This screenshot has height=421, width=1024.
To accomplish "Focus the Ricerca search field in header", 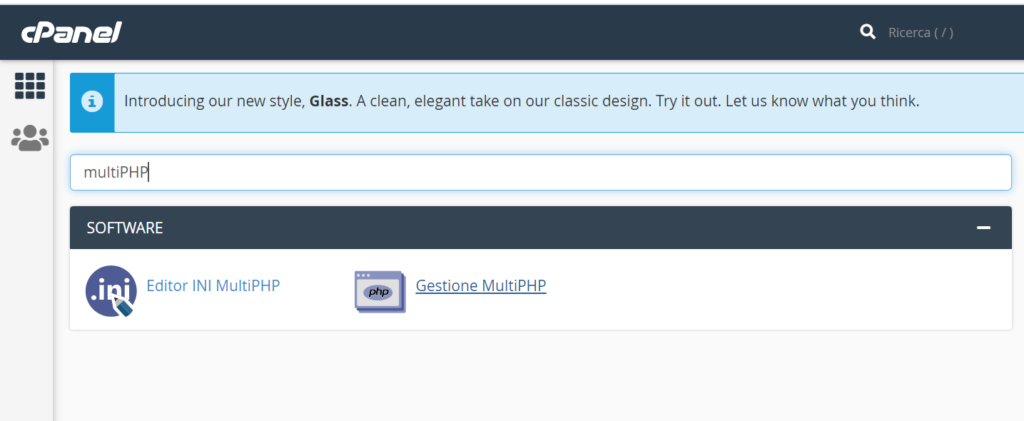I will coord(920,32).
